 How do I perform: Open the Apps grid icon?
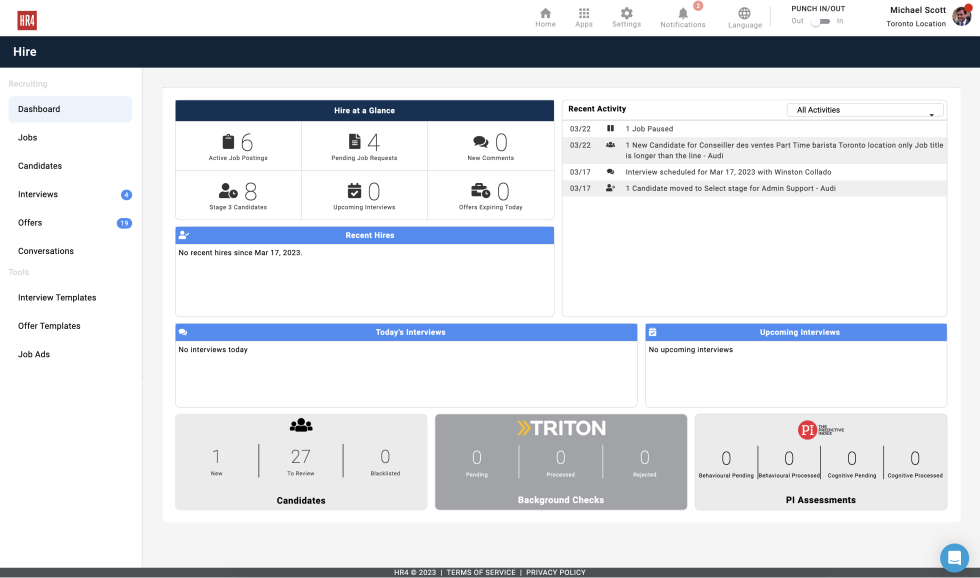pos(584,14)
